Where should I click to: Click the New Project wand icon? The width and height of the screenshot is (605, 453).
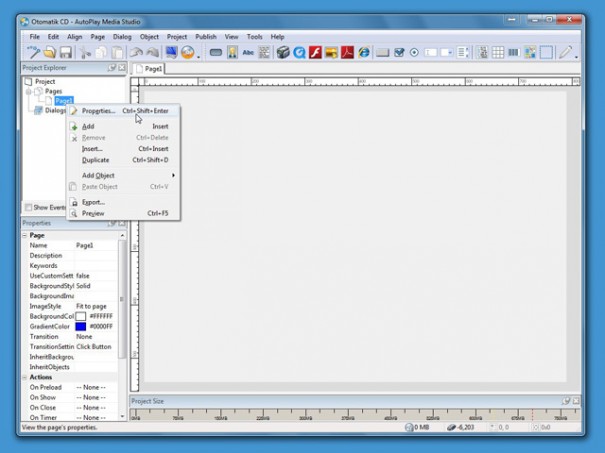pyautogui.click(x=34, y=52)
